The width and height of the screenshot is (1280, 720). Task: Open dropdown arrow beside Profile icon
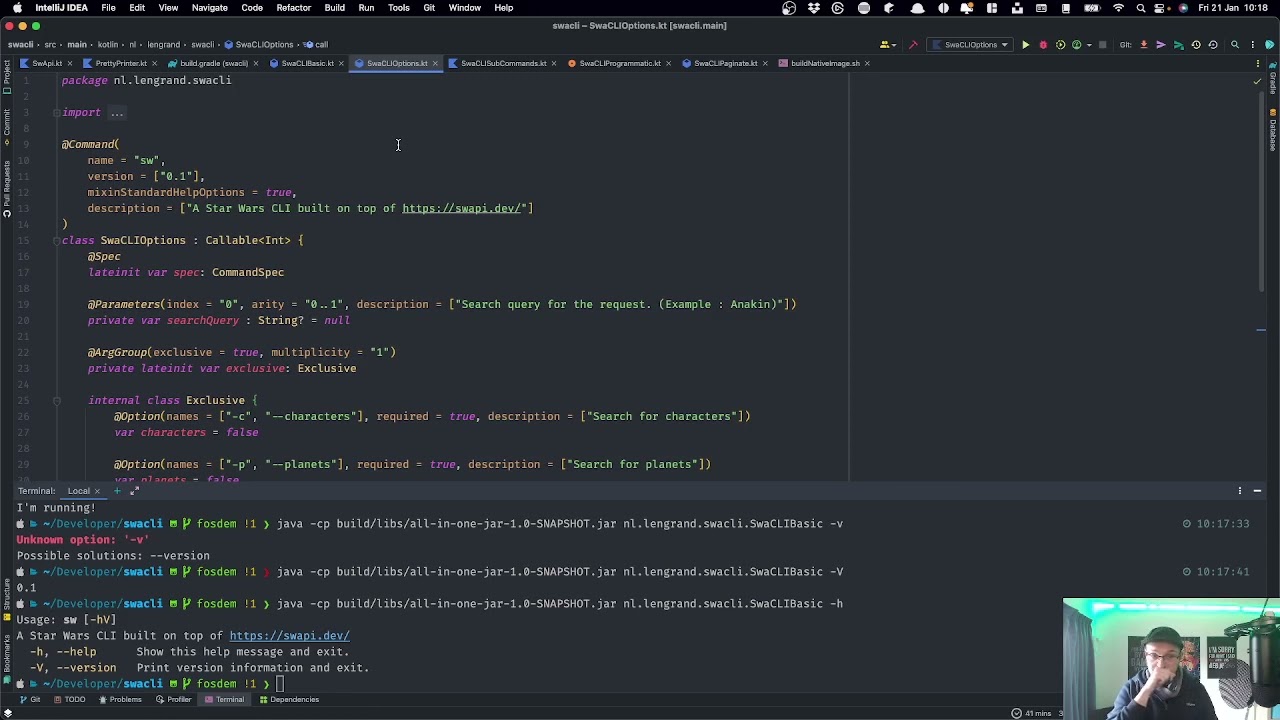tap(1087, 45)
